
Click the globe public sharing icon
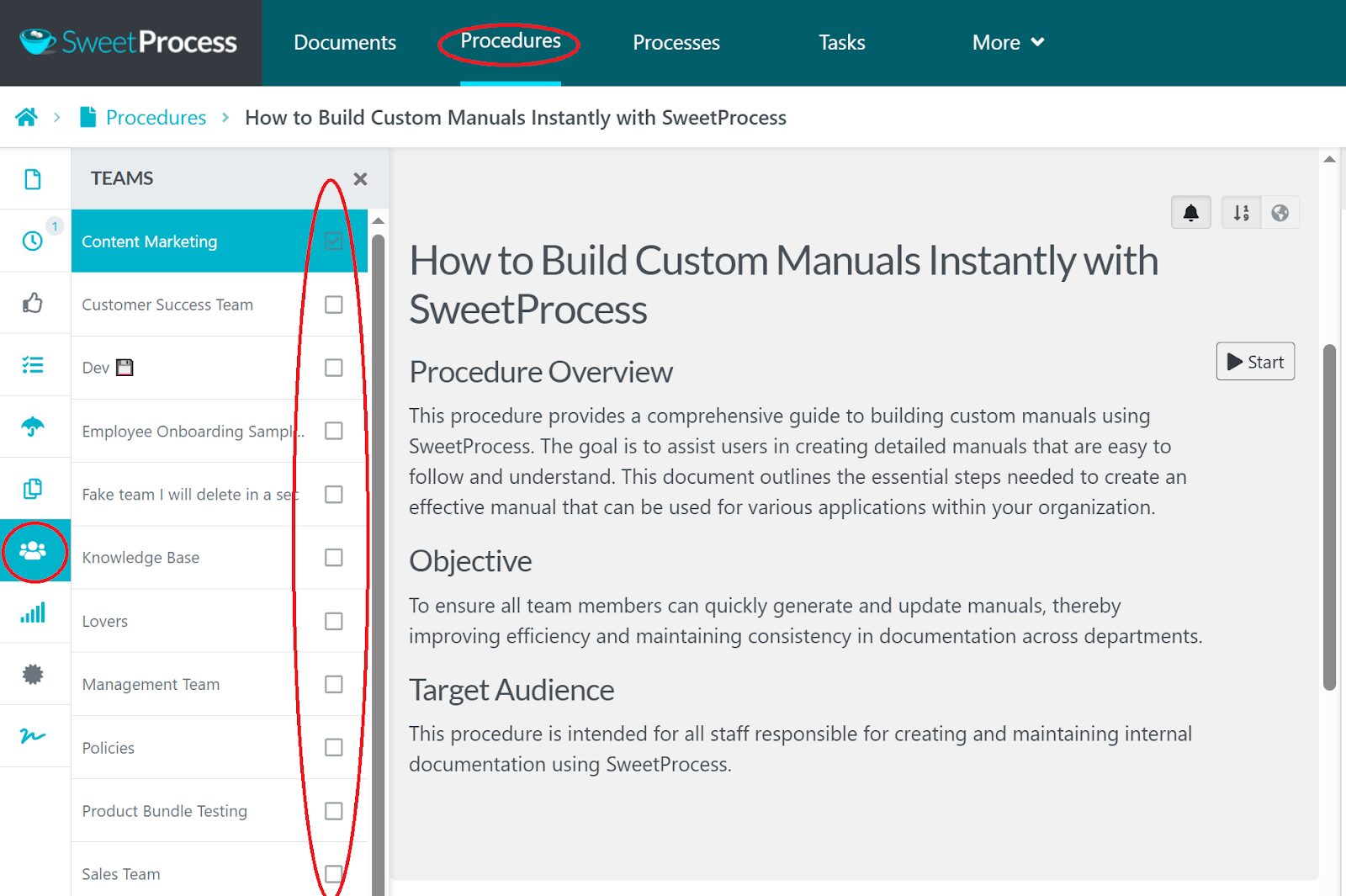(1280, 213)
